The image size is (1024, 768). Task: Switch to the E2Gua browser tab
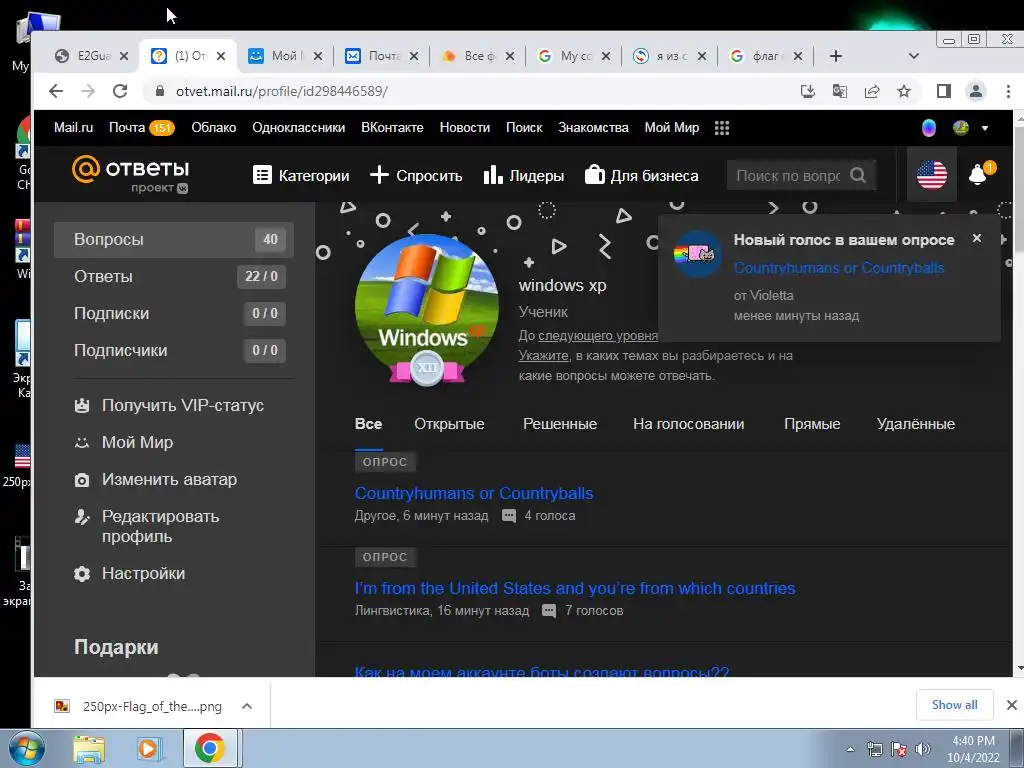click(91, 56)
